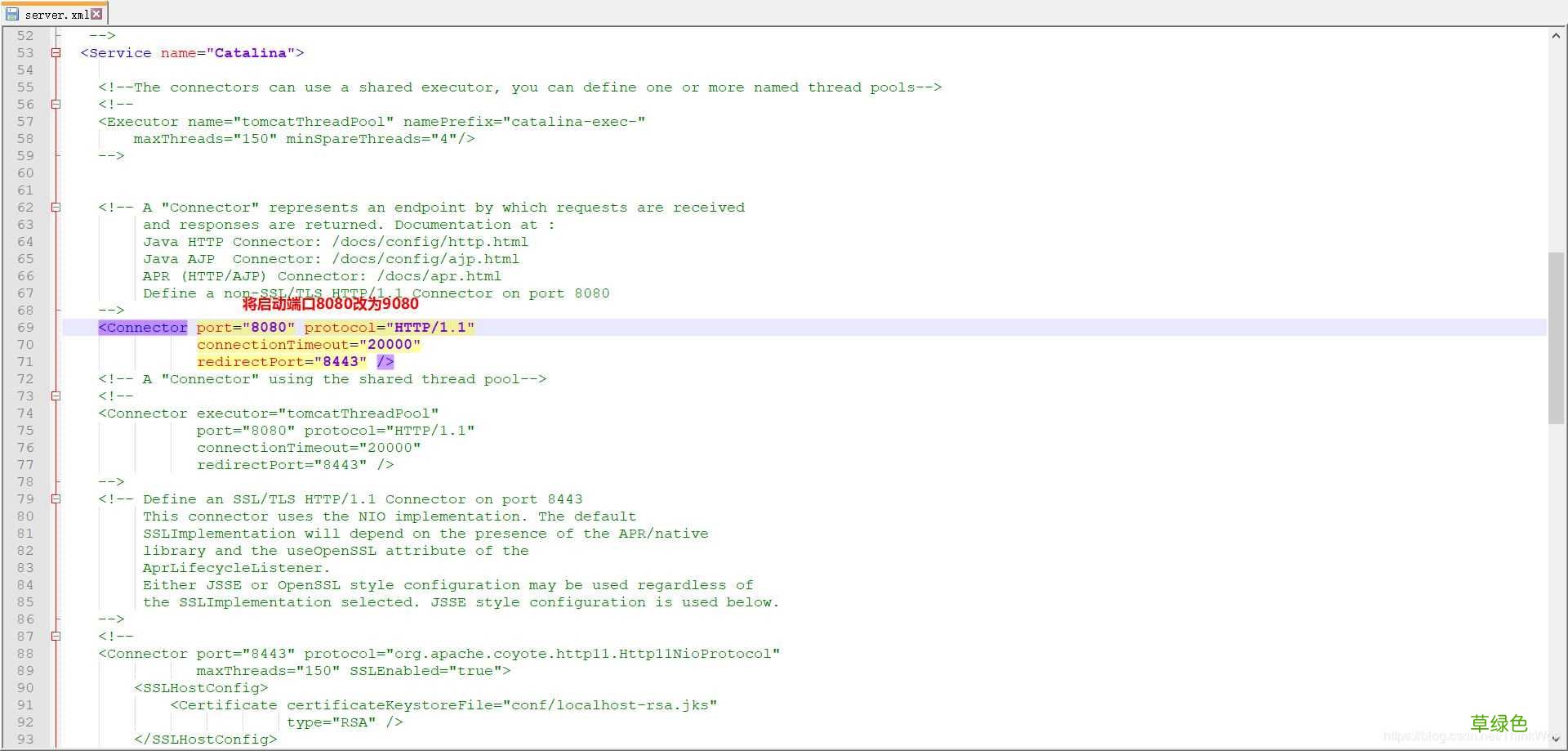Click the scroll down arrow of vertical scrollbar
Screen dimensions: 1568x751
(1556, 740)
